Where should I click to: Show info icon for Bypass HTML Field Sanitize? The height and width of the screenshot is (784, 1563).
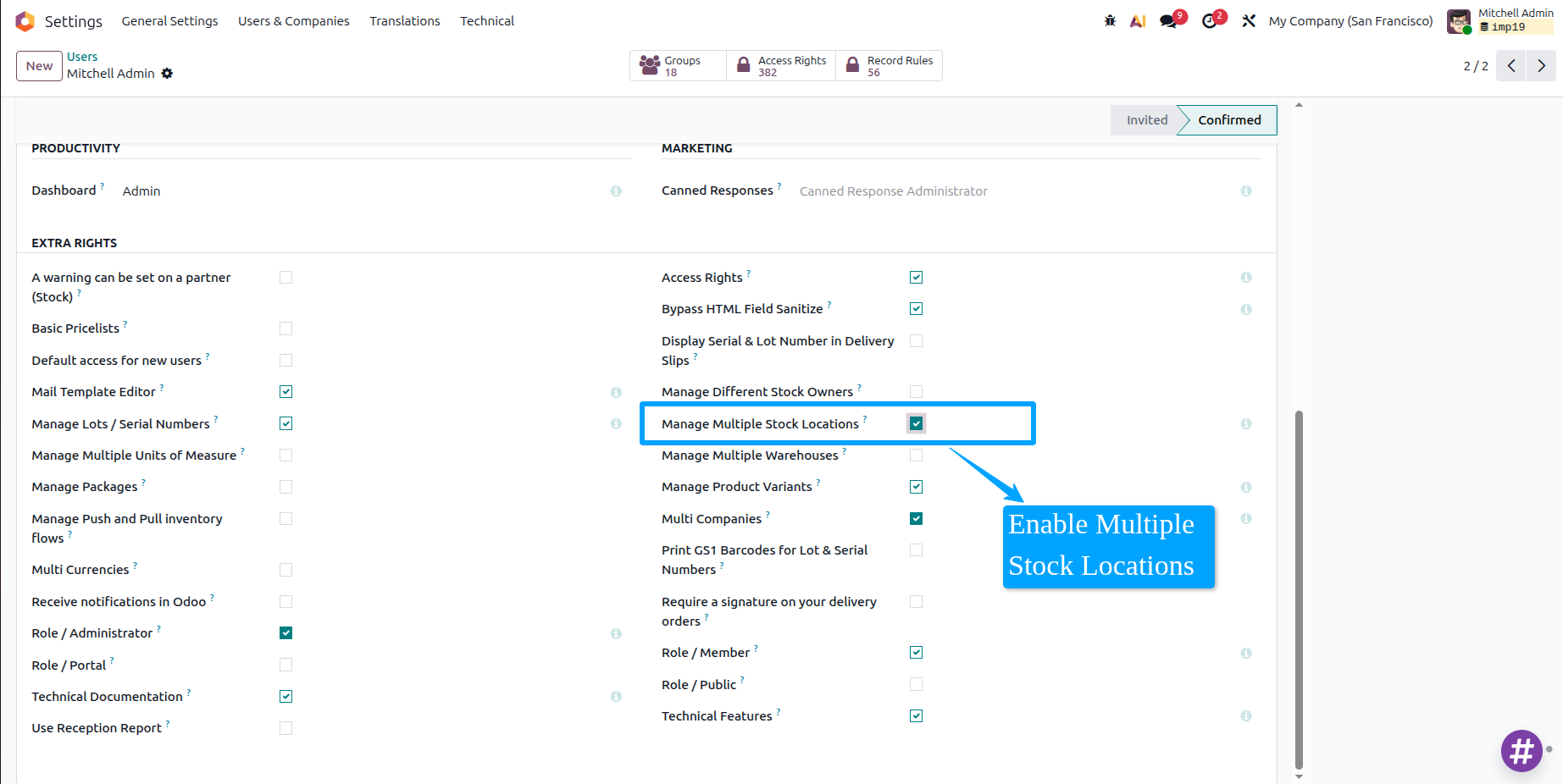[x=1246, y=310]
